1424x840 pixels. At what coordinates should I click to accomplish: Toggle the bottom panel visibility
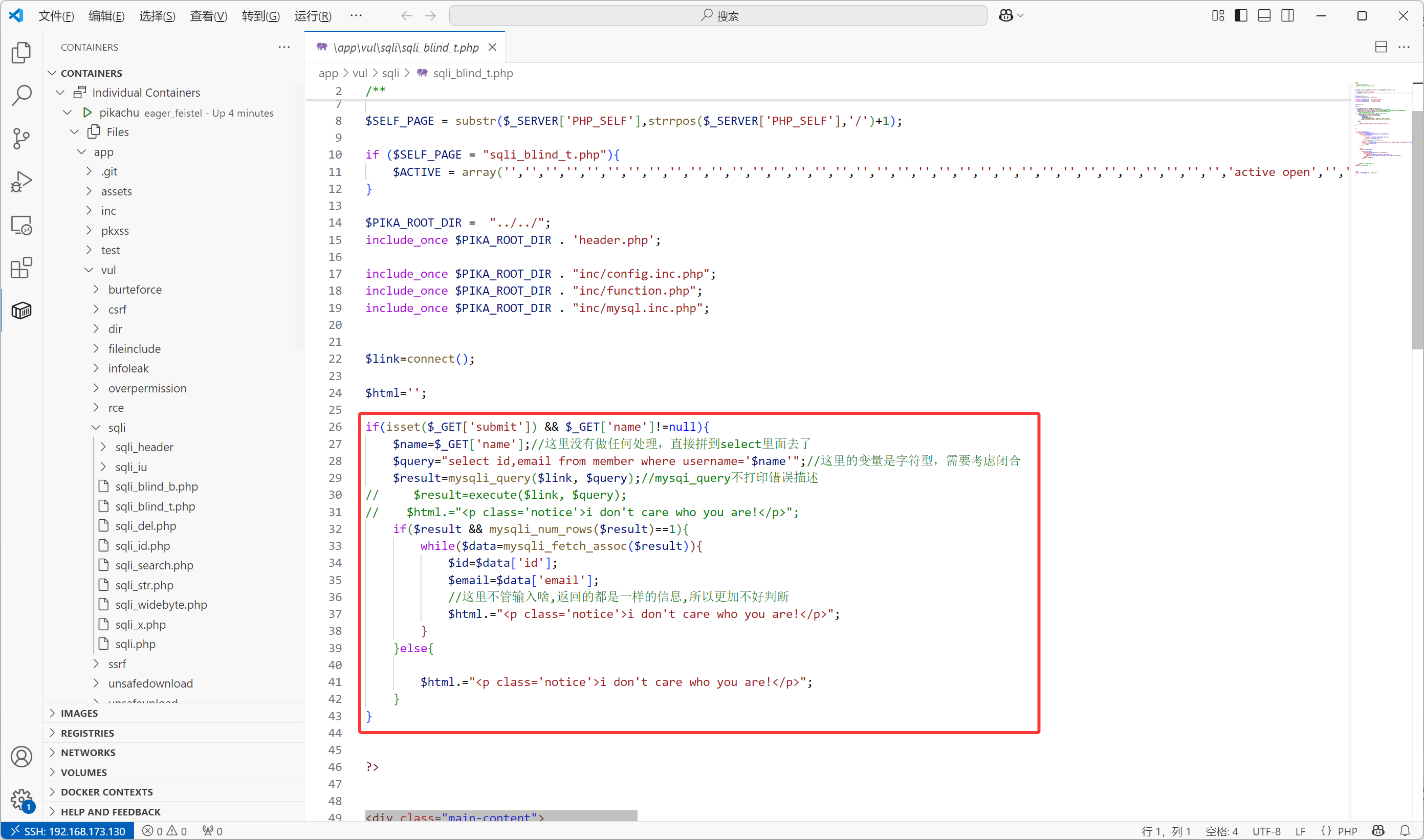1264,15
